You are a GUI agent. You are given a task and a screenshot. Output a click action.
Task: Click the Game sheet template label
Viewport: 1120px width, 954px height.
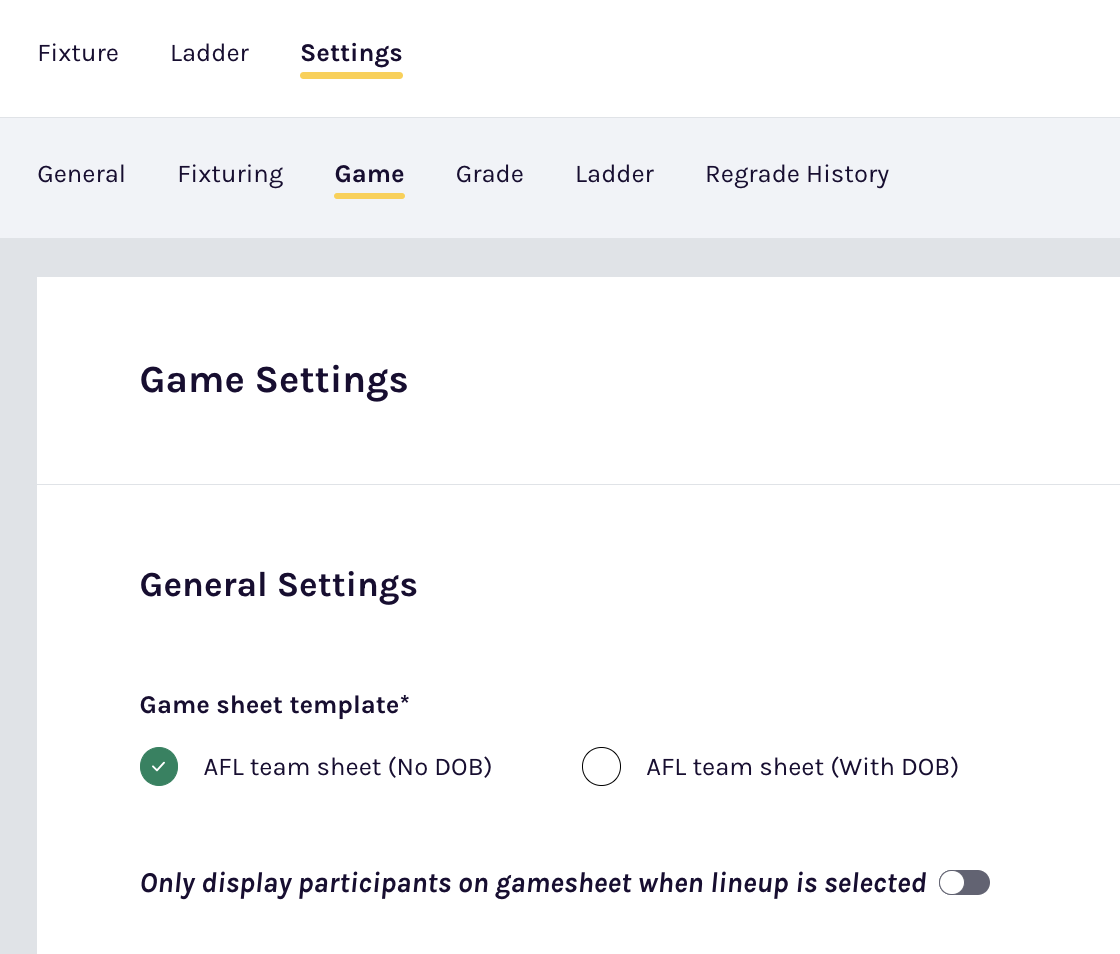pyautogui.click(x=274, y=704)
